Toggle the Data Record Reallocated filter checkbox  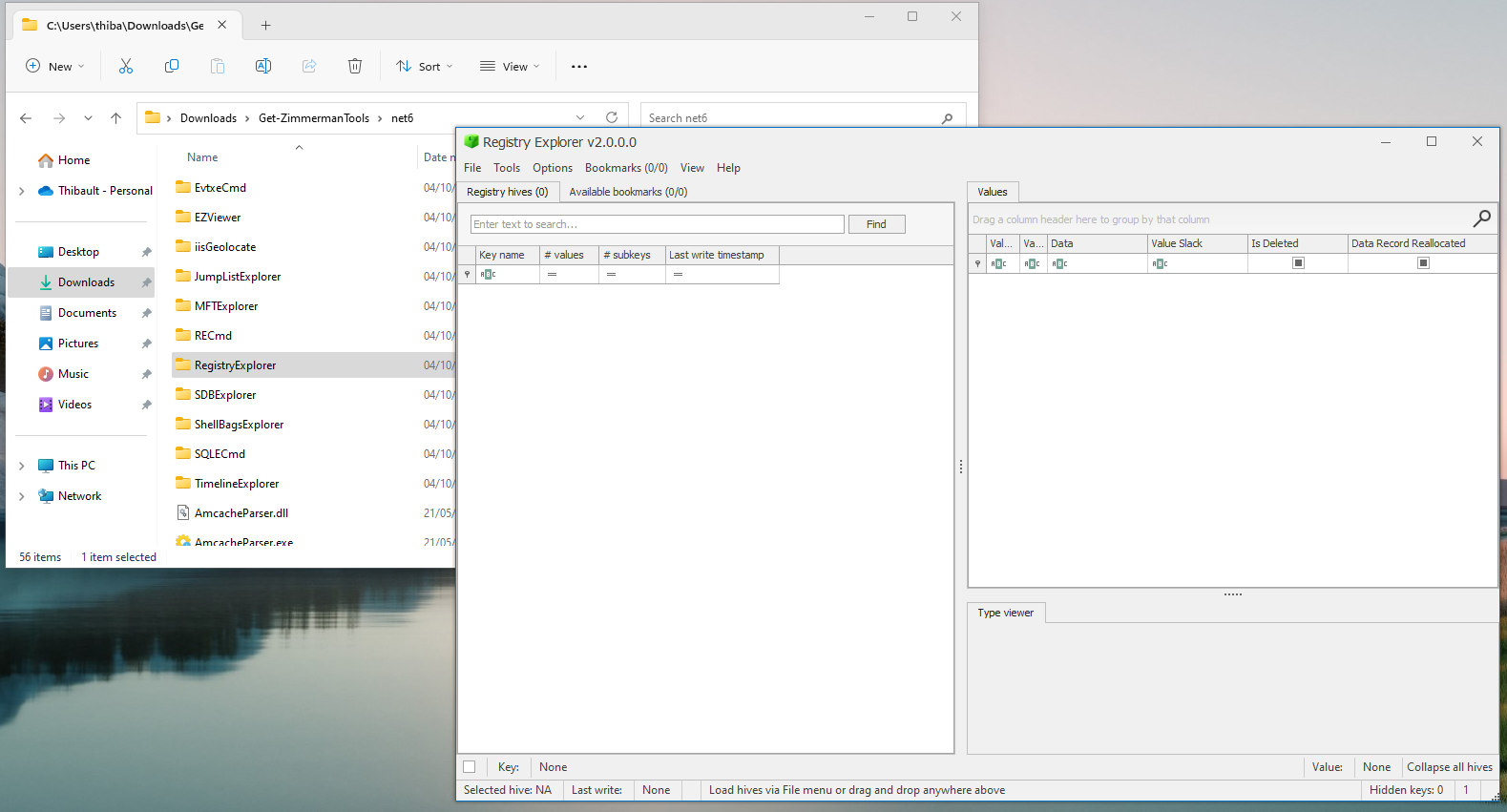pos(1423,263)
